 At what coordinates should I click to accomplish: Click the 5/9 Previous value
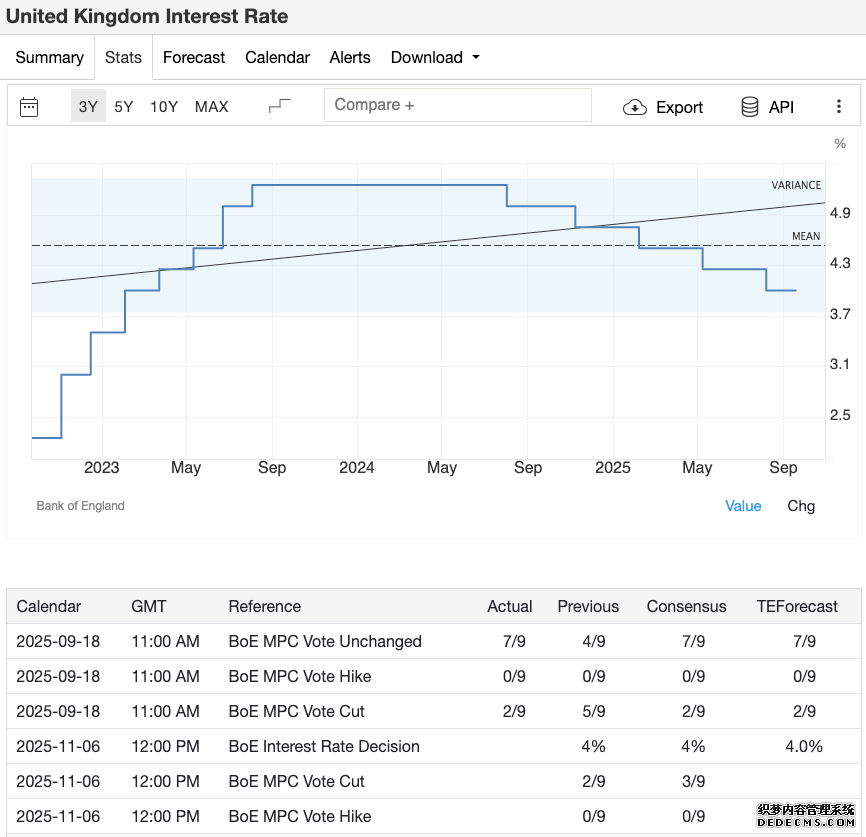tap(594, 712)
